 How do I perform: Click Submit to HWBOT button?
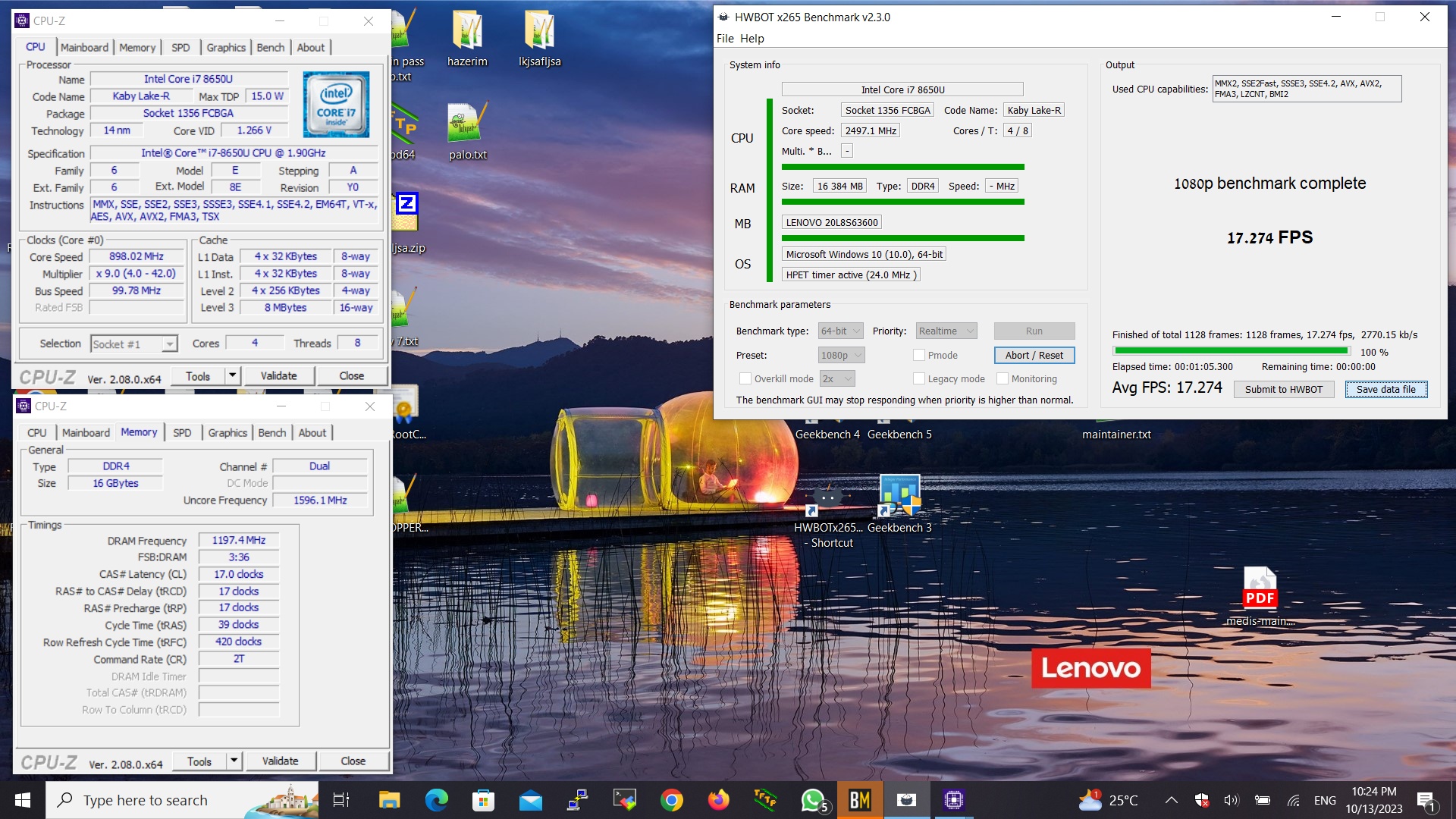(x=1283, y=389)
